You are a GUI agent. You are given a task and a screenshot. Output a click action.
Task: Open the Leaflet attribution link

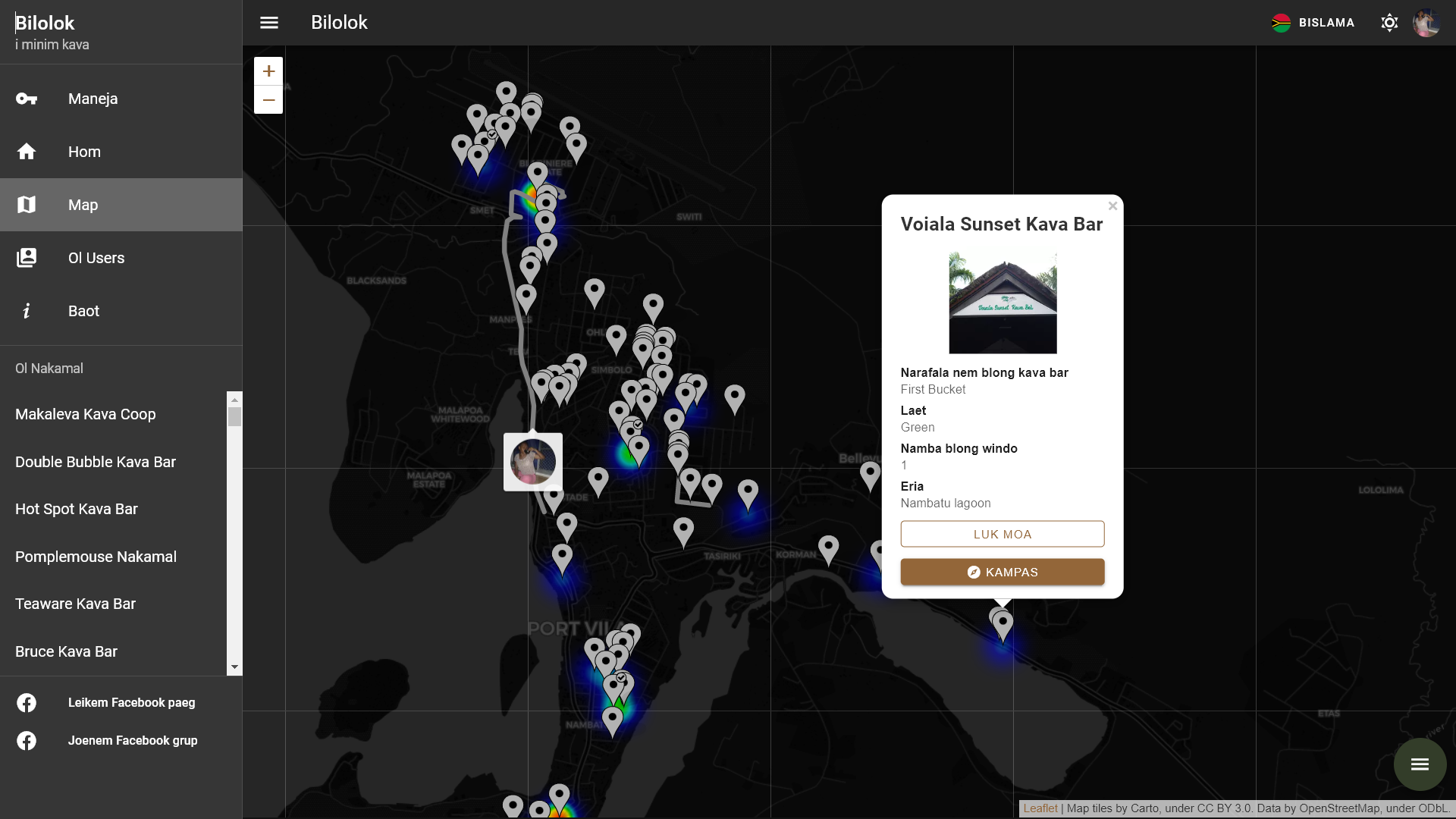(x=1040, y=808)
